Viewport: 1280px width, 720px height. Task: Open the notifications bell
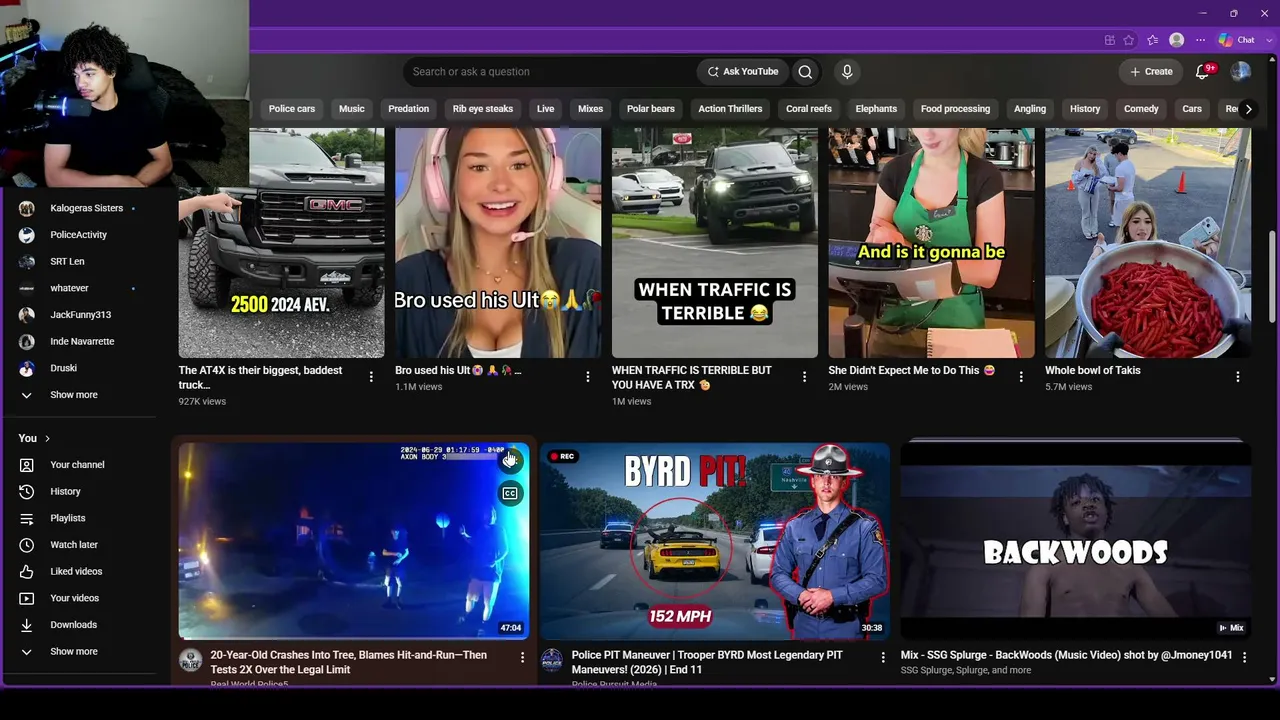(1203, 72)
